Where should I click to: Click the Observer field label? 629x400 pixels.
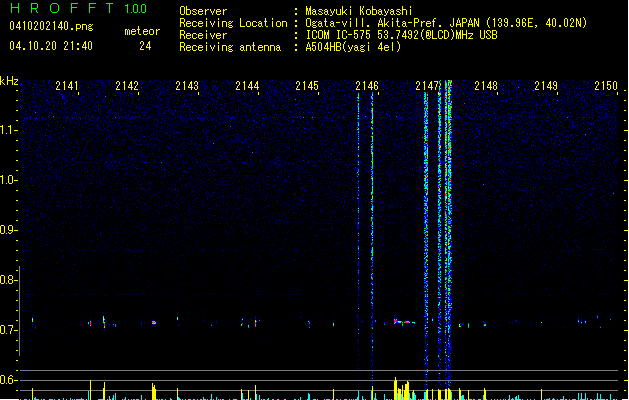point(203,11)
